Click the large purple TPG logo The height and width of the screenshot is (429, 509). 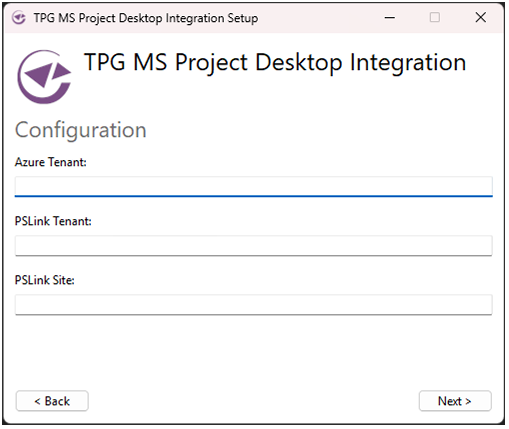click(44, 77)
